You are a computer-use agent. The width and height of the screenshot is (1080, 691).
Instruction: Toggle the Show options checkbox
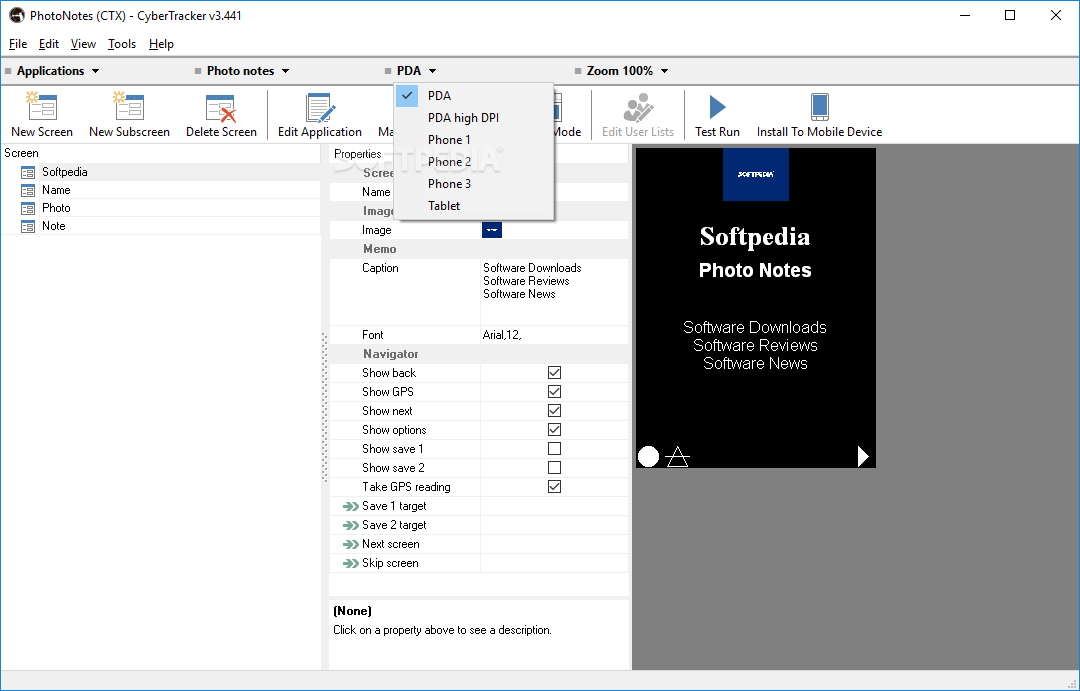click(x=554, y=429)
